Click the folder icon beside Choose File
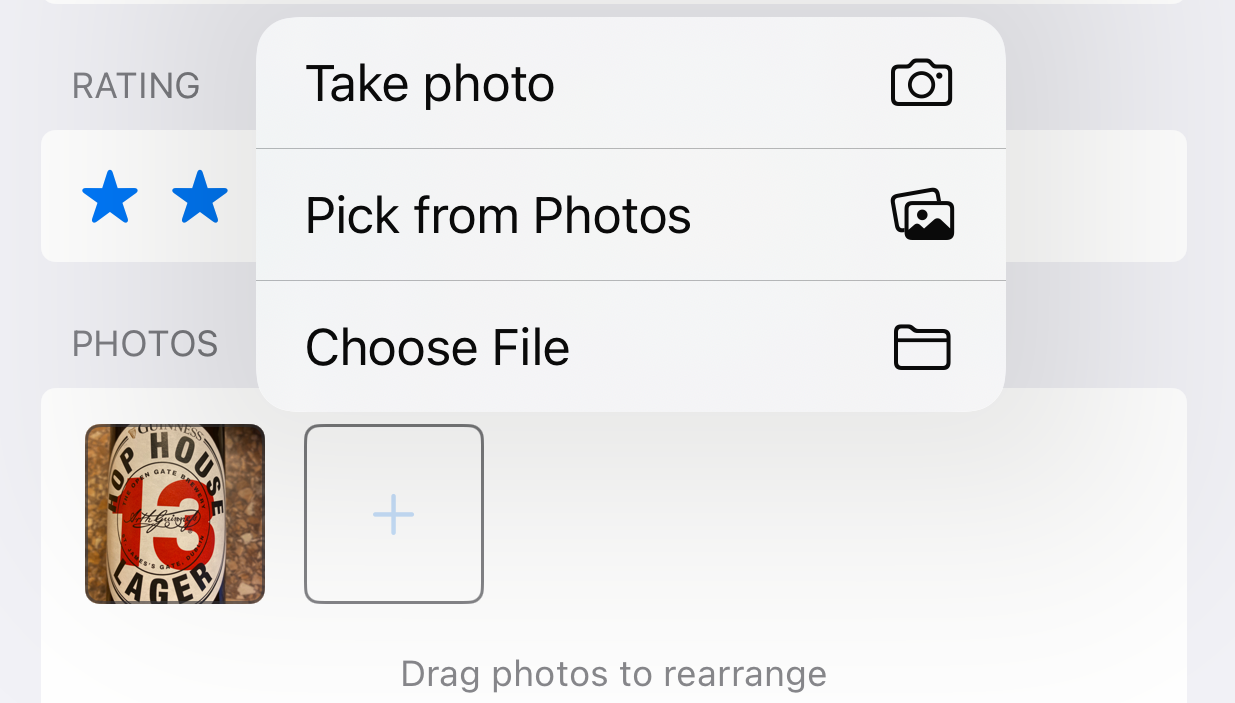 921,348
